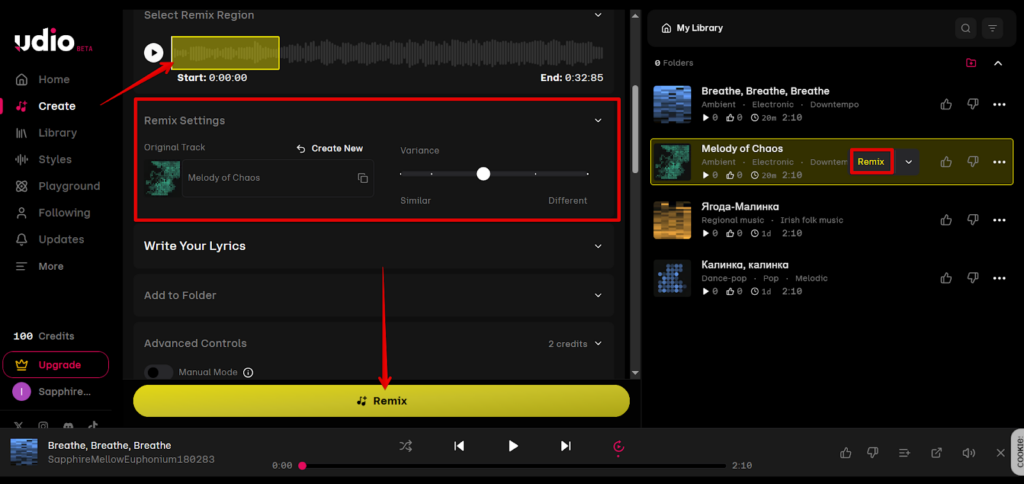Open more options for Melody of Chaos

999,162
